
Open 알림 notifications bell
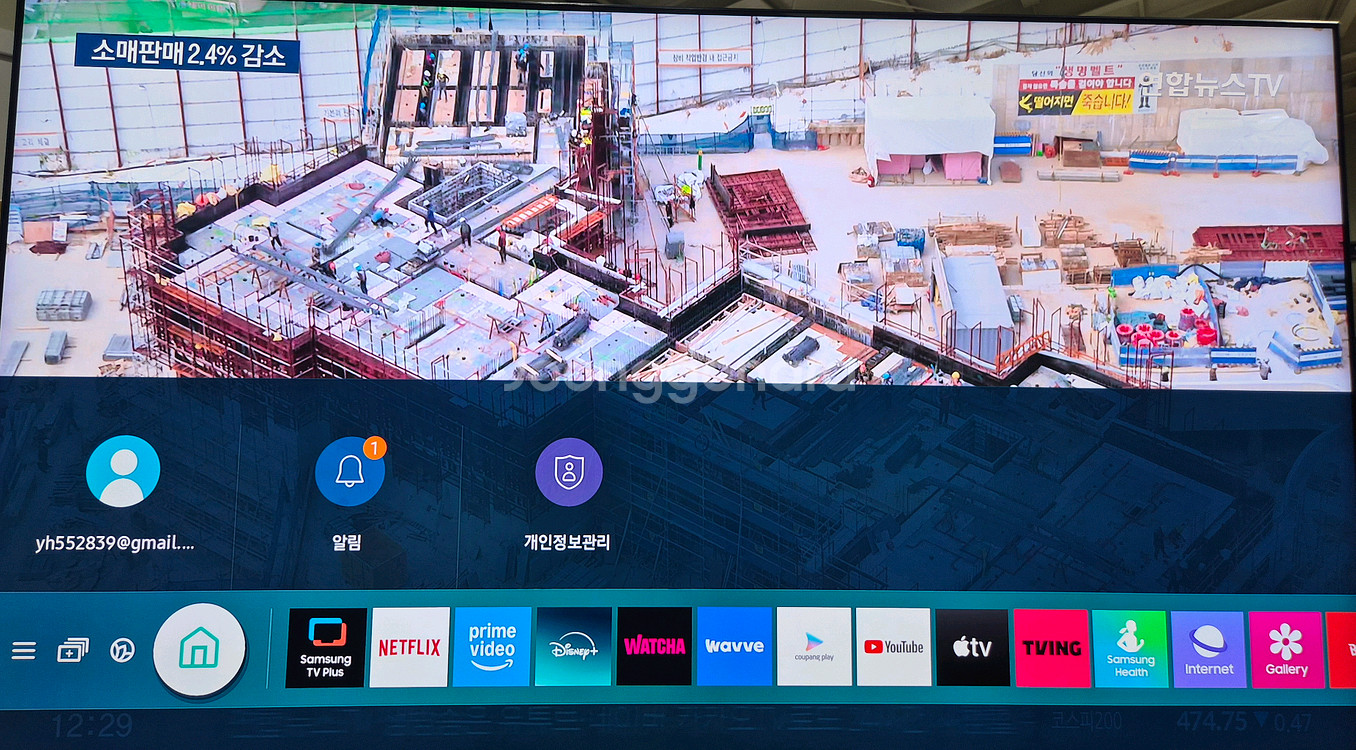click(x=350, y=472)
